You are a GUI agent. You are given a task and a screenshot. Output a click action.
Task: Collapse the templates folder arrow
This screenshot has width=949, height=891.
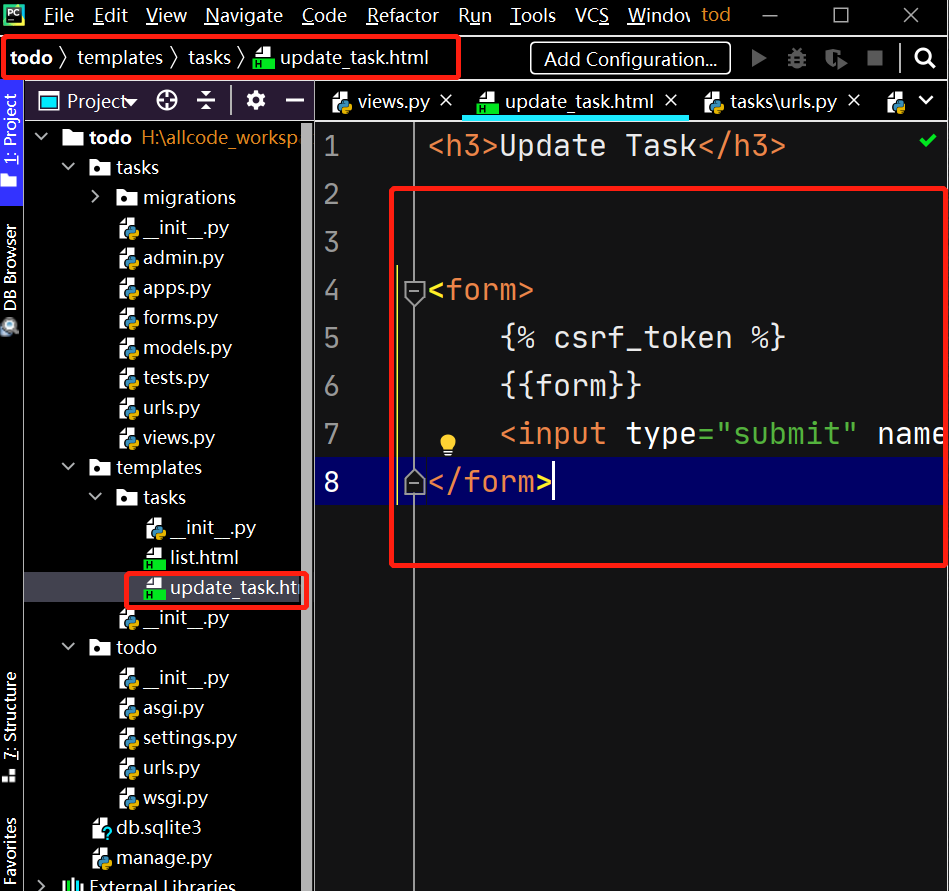(x=68, y=467)
